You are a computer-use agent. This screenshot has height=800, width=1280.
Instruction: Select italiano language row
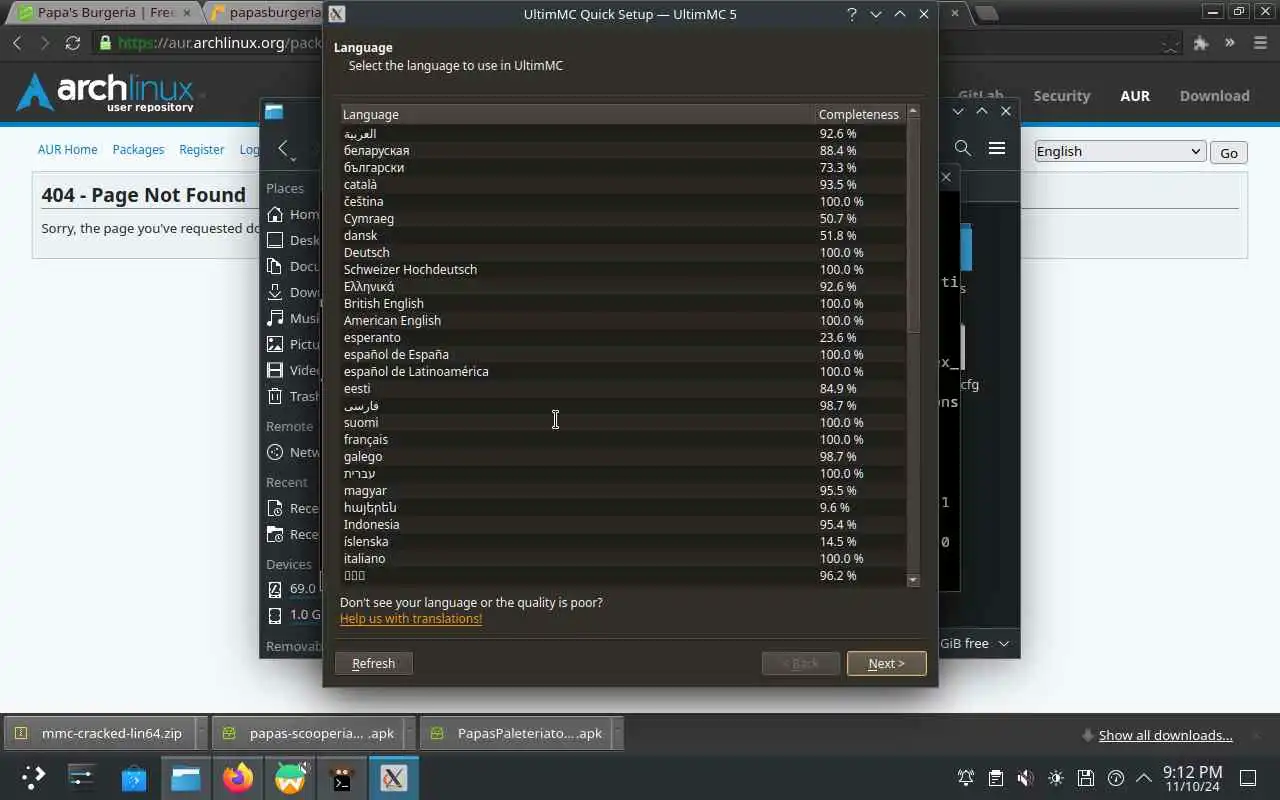click(x=623, y=558)
